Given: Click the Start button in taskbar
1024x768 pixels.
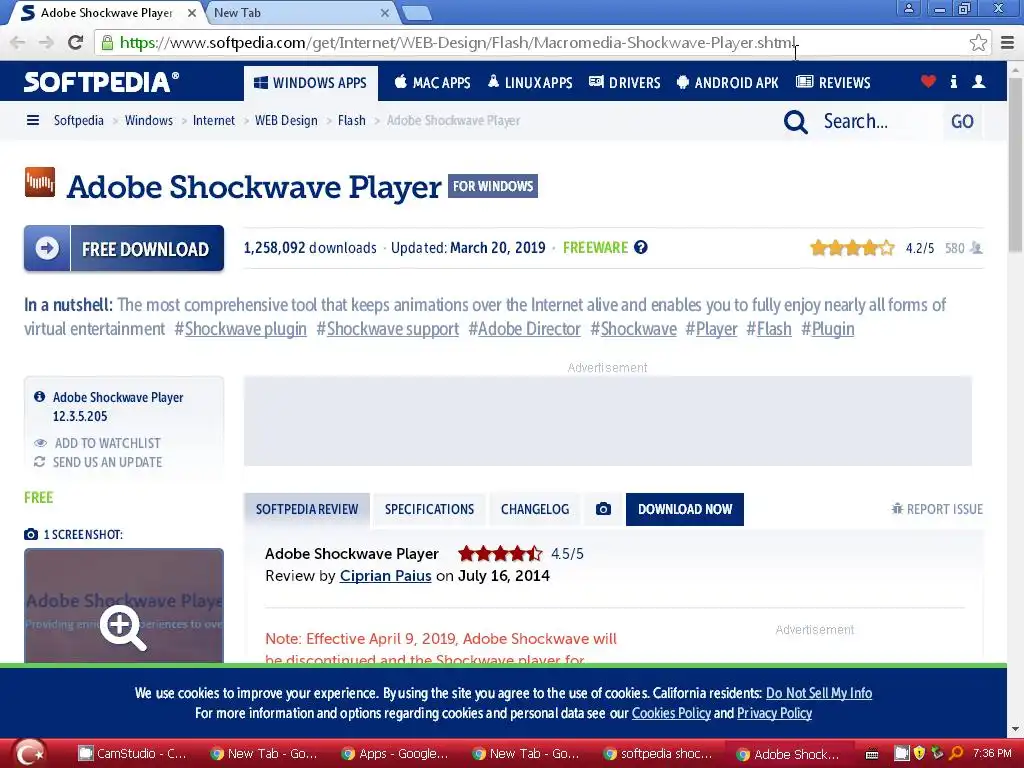Looking at the screenshot, I should click(30, 753).
